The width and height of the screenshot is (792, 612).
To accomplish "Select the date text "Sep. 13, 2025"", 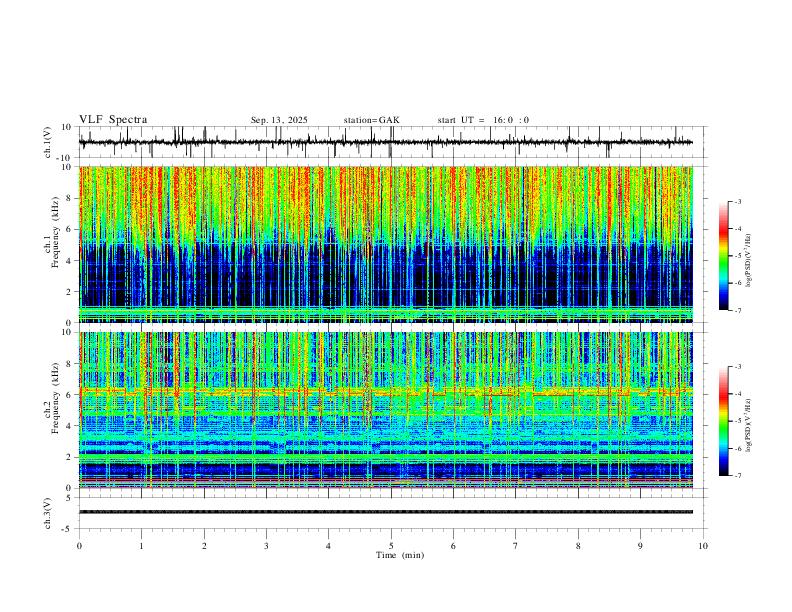I will click(279, 120).
